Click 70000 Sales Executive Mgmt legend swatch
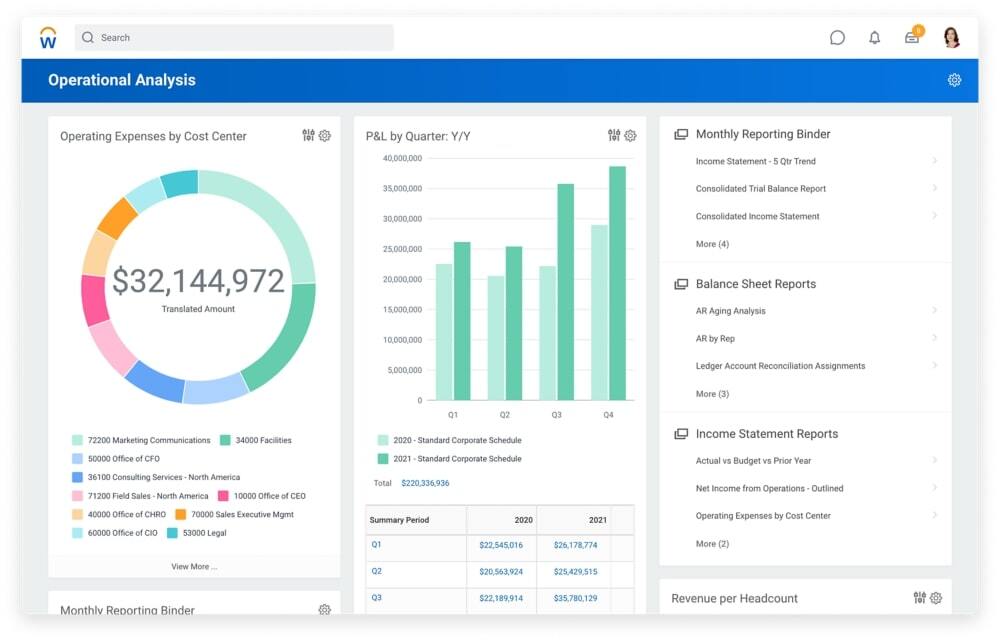Viewport: 1000px width, 642px height. (180, 514)
